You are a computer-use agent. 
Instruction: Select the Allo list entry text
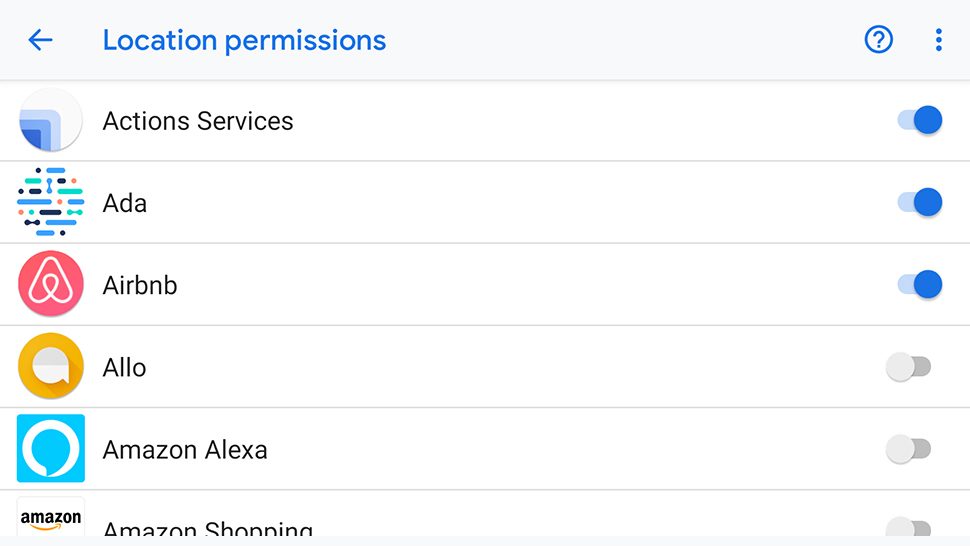(124, 368)
